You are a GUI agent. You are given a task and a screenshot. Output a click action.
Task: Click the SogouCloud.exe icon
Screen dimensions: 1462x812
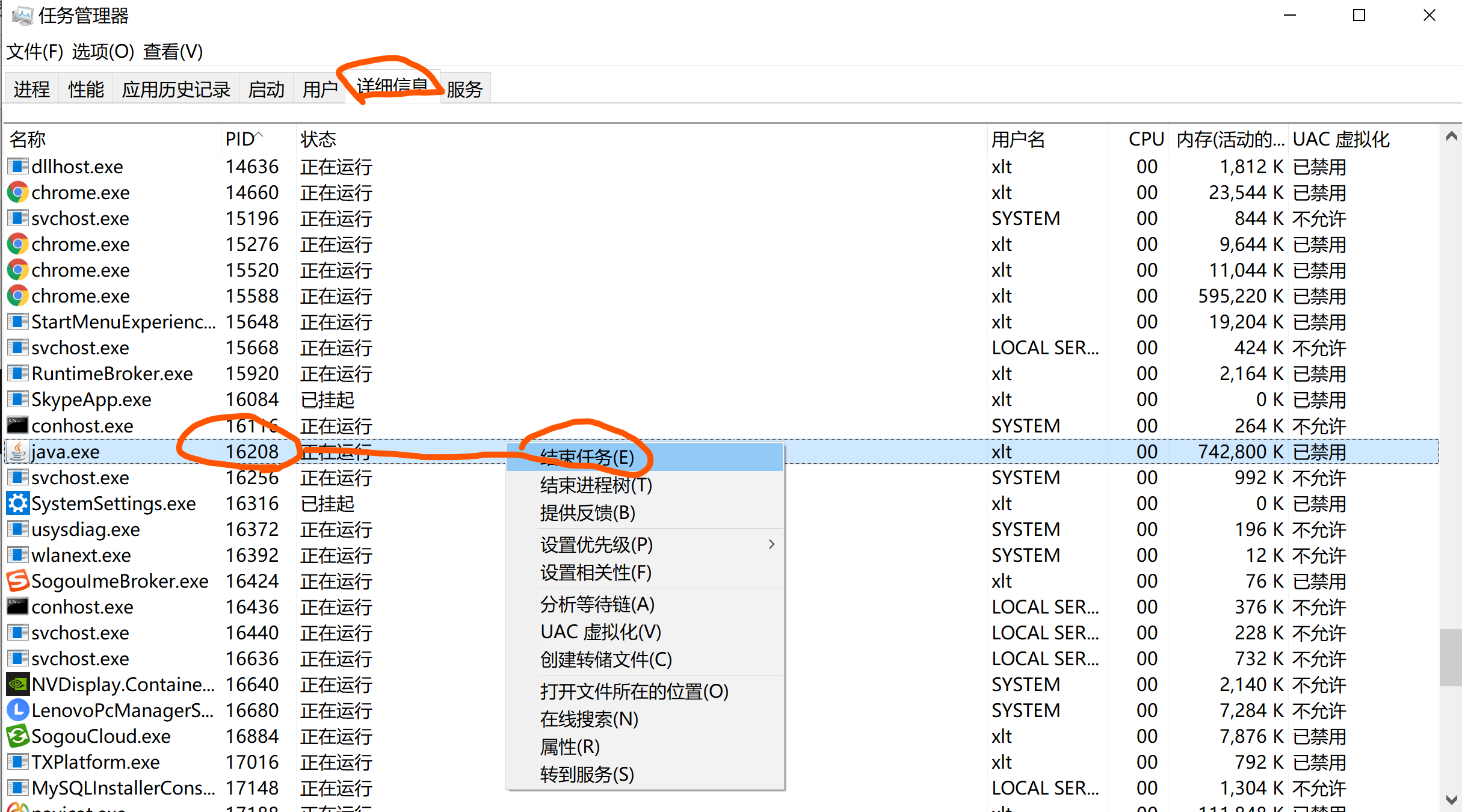(17, 736)
